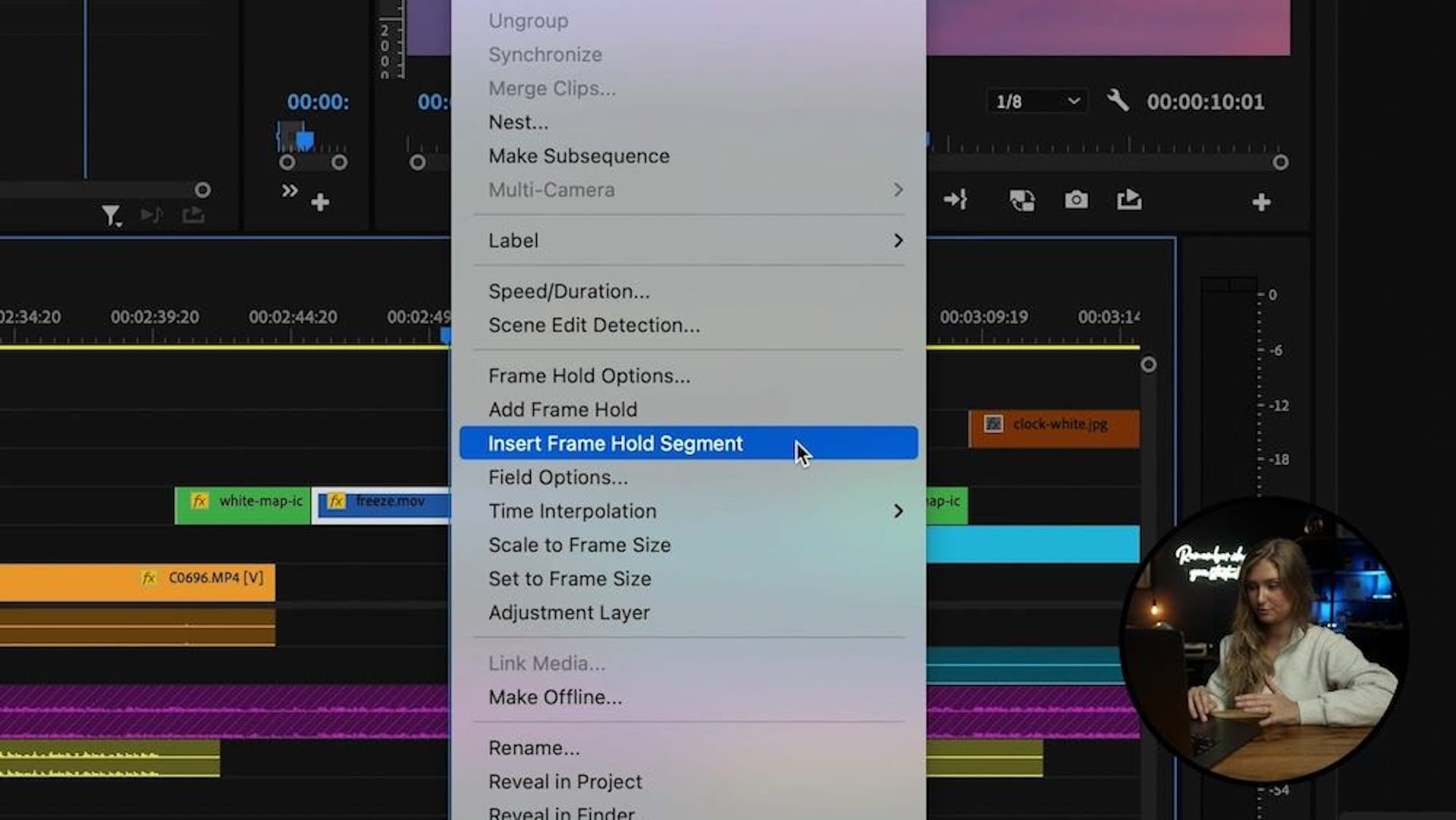The image size is (1456, 820).
Task: Click the timeline vertical zoom scroll handle
Action: pos(1148,365)
